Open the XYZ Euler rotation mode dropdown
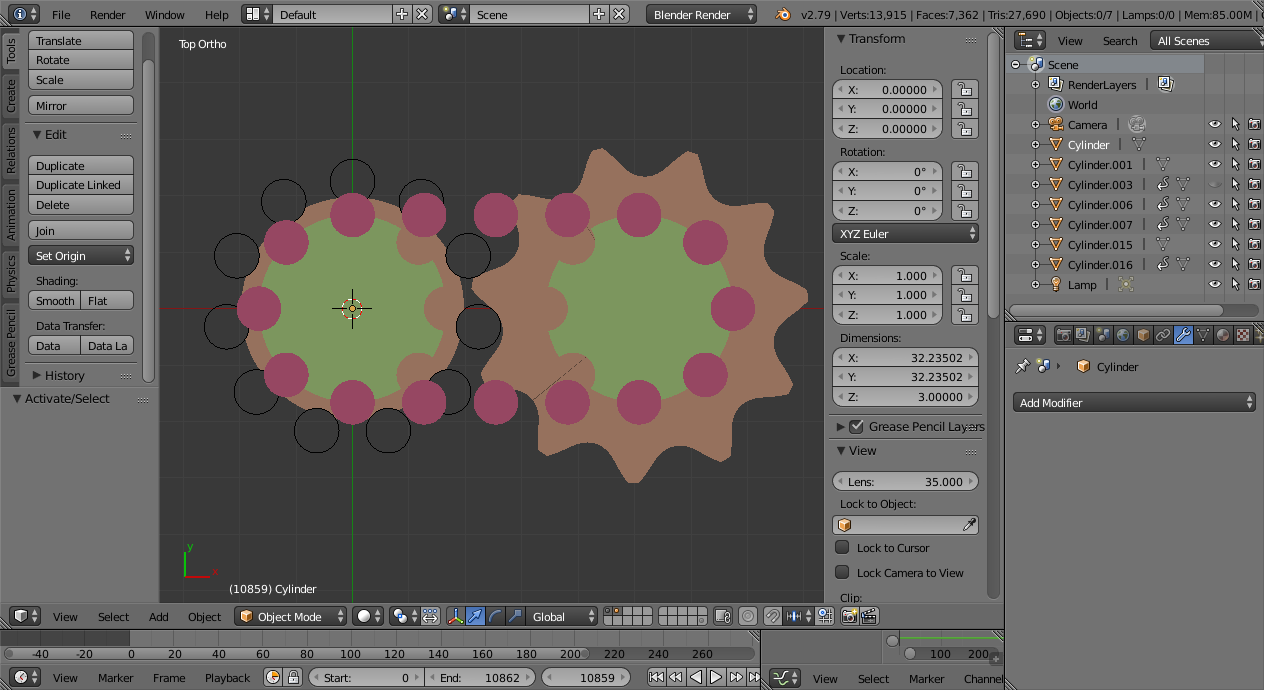Image resolution: width=1264 pixels, height=690 pixels. coord(905,233)
